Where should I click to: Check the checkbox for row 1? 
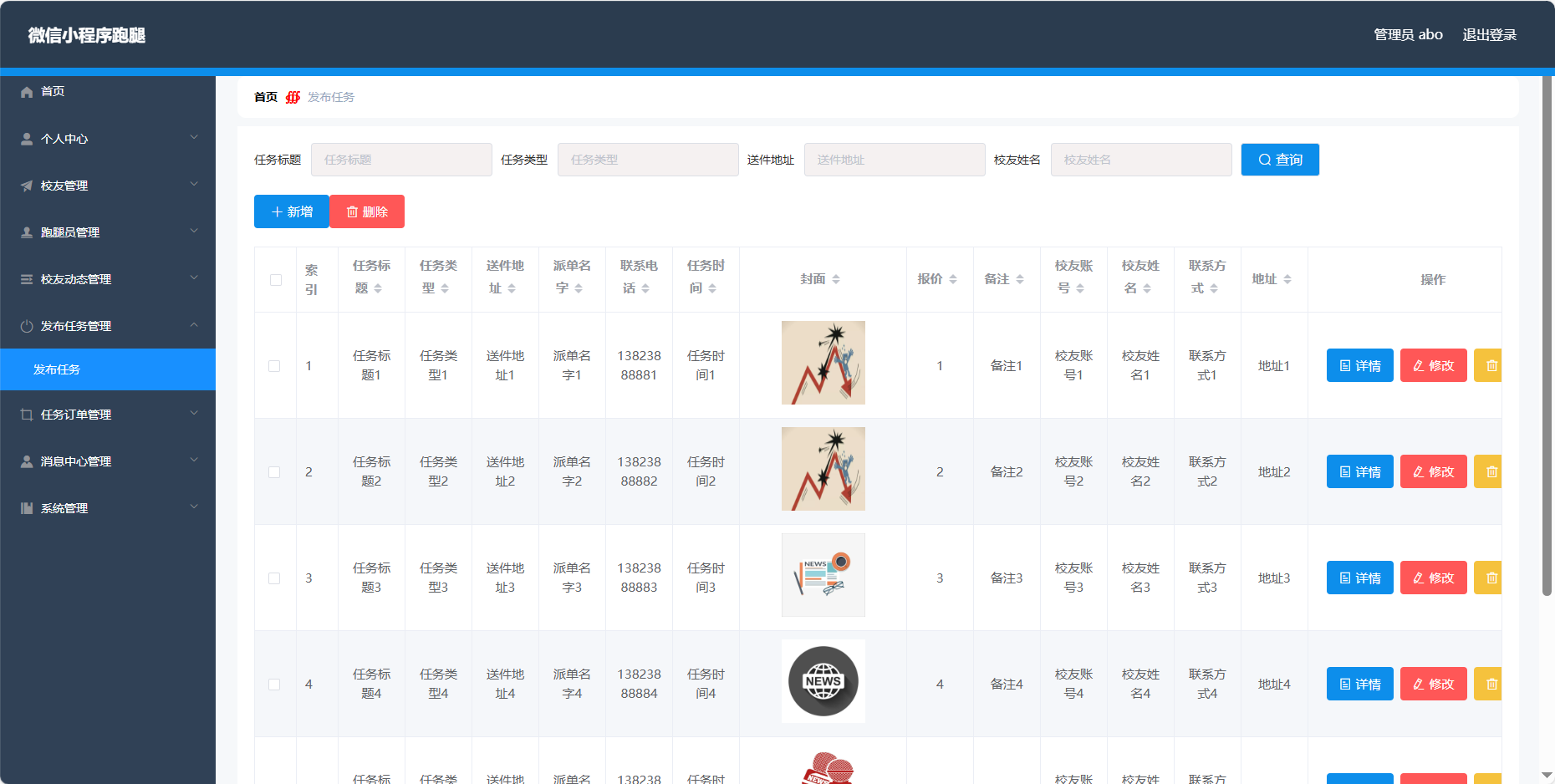[274, 366]
